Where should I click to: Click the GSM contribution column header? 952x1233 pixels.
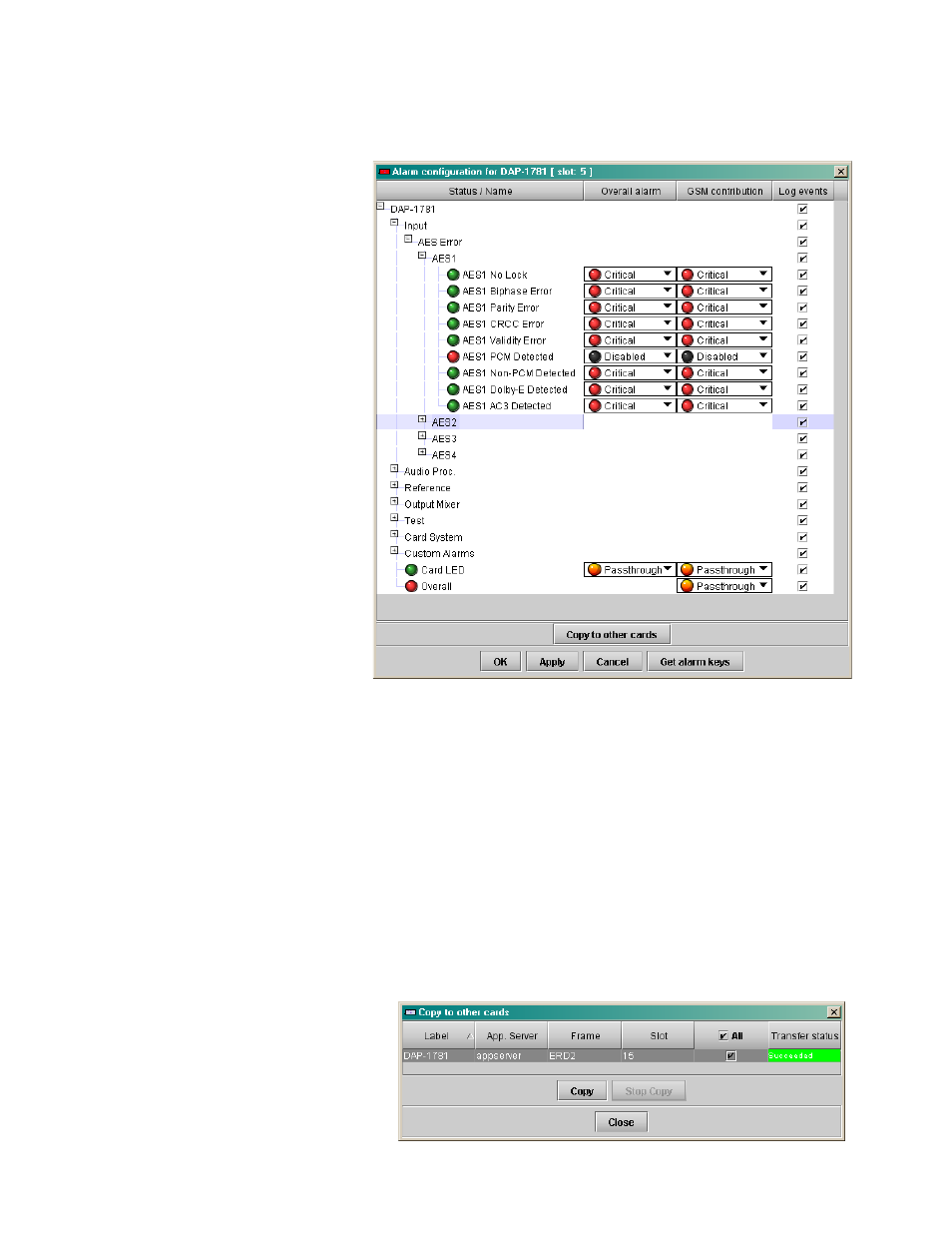724,191
